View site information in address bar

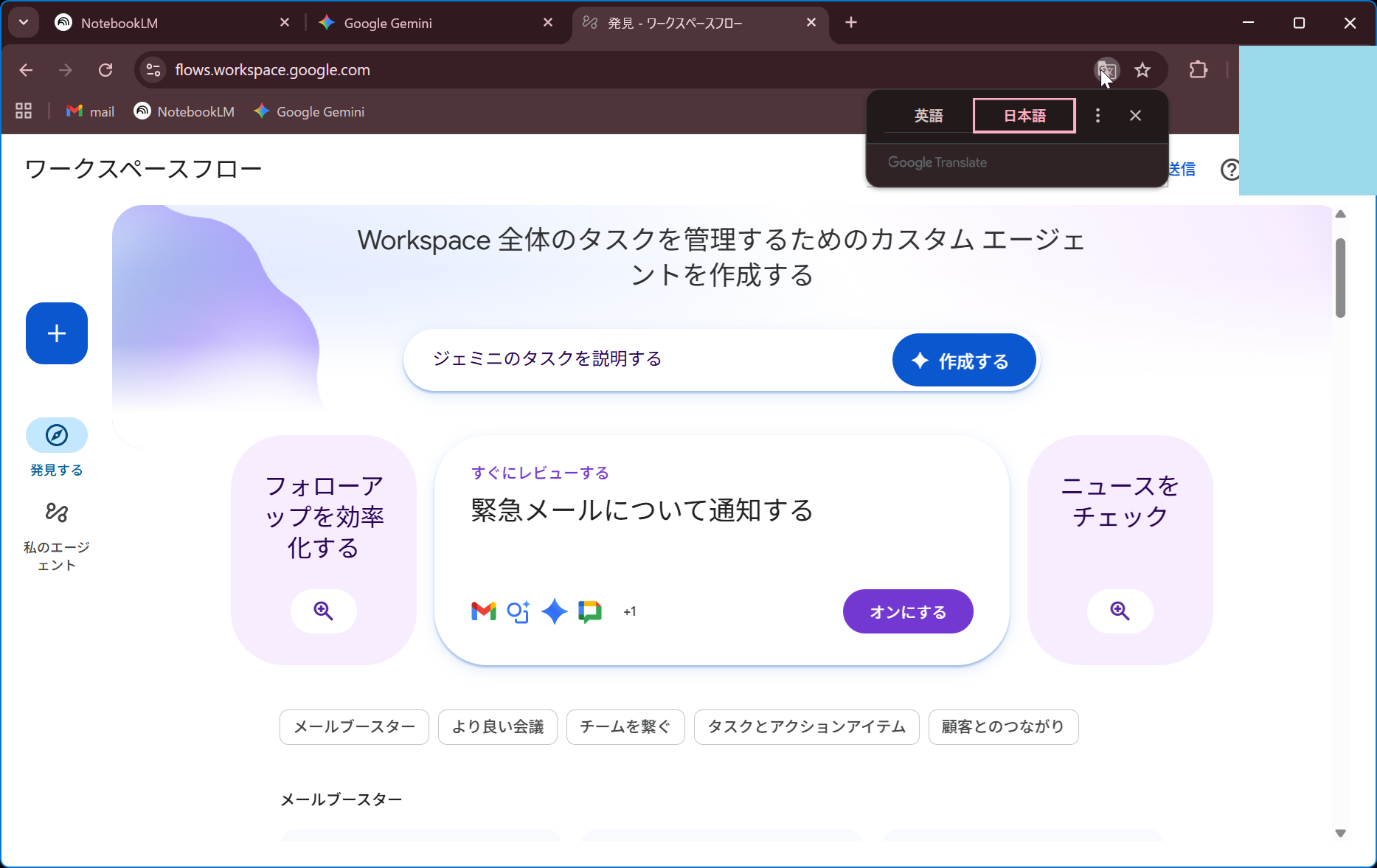(153, 70)
